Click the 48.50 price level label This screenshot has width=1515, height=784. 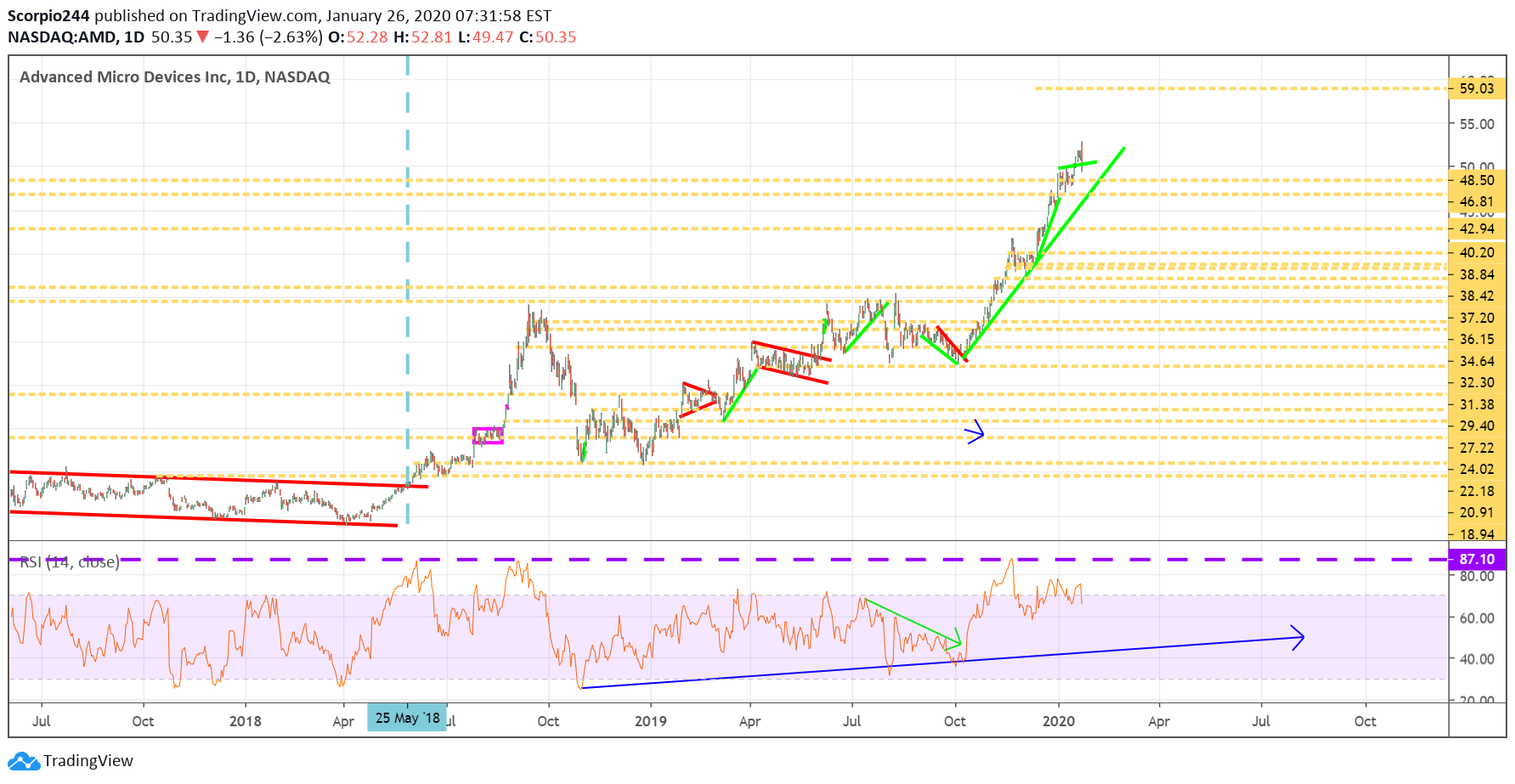pyautogui.click(x=1477, y=180)
